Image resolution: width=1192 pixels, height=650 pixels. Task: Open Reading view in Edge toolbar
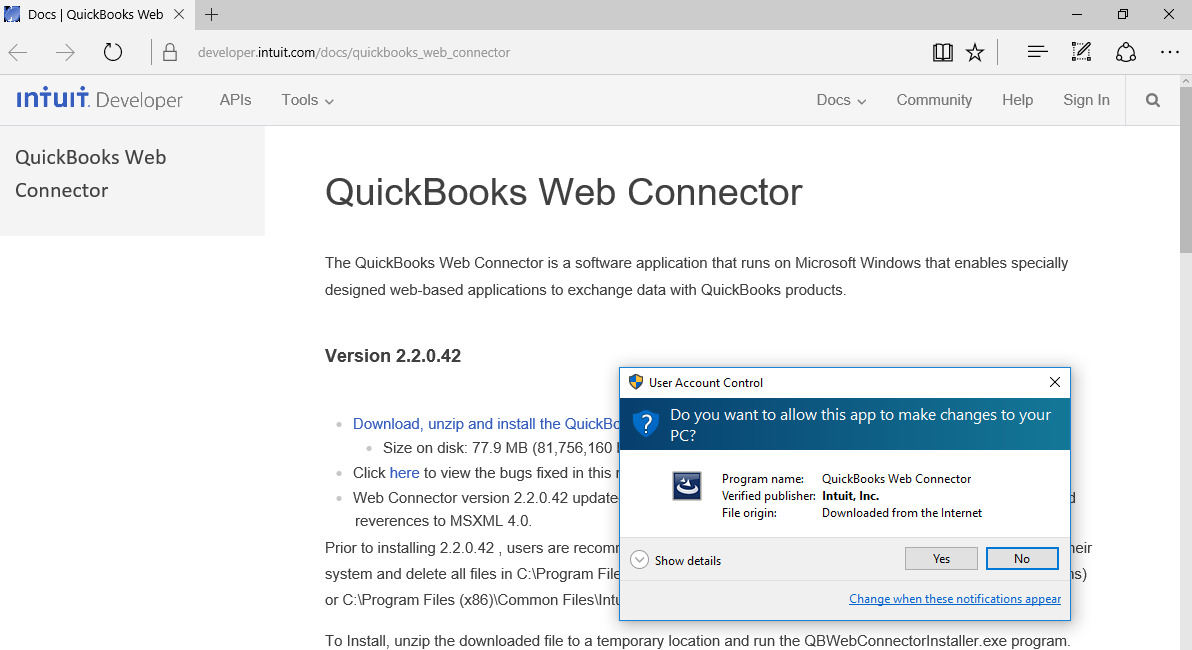coord(941,51)
